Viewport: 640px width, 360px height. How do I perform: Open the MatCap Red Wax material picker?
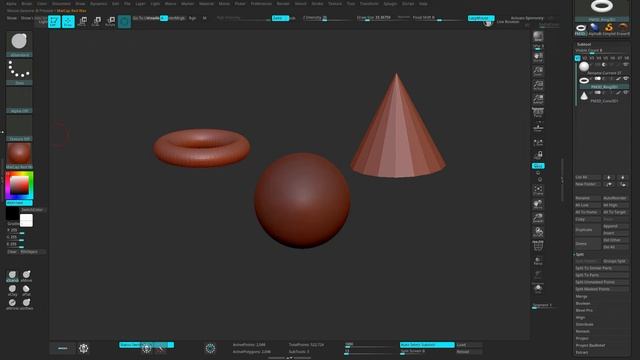point(19,156)
